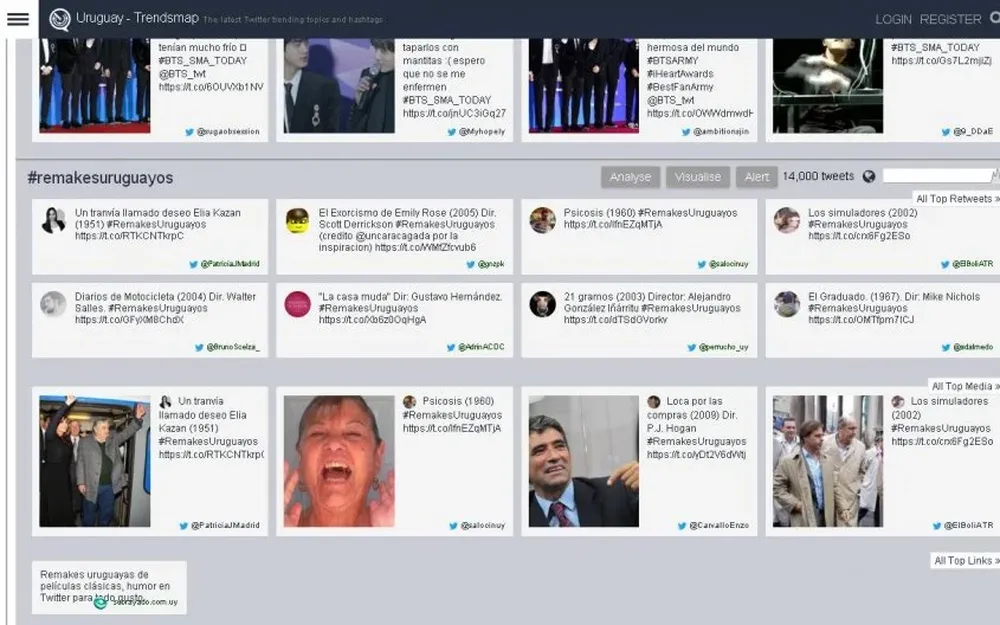The height and width of the screenshot is (625, 1000).
Task: Click Twitter bird icon next to @CarvalloEnzo
Action: [682, 525]
